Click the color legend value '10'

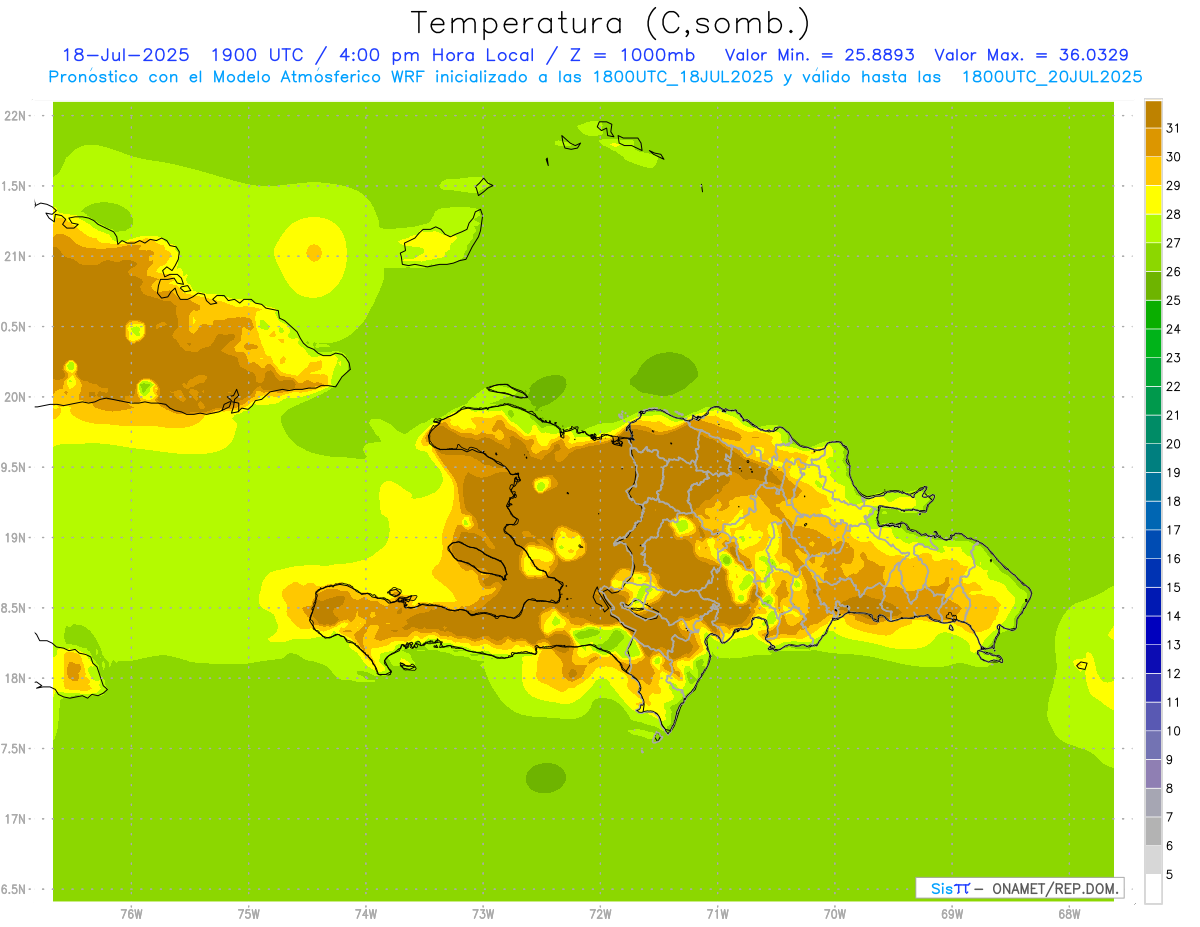pos(1173,731)
